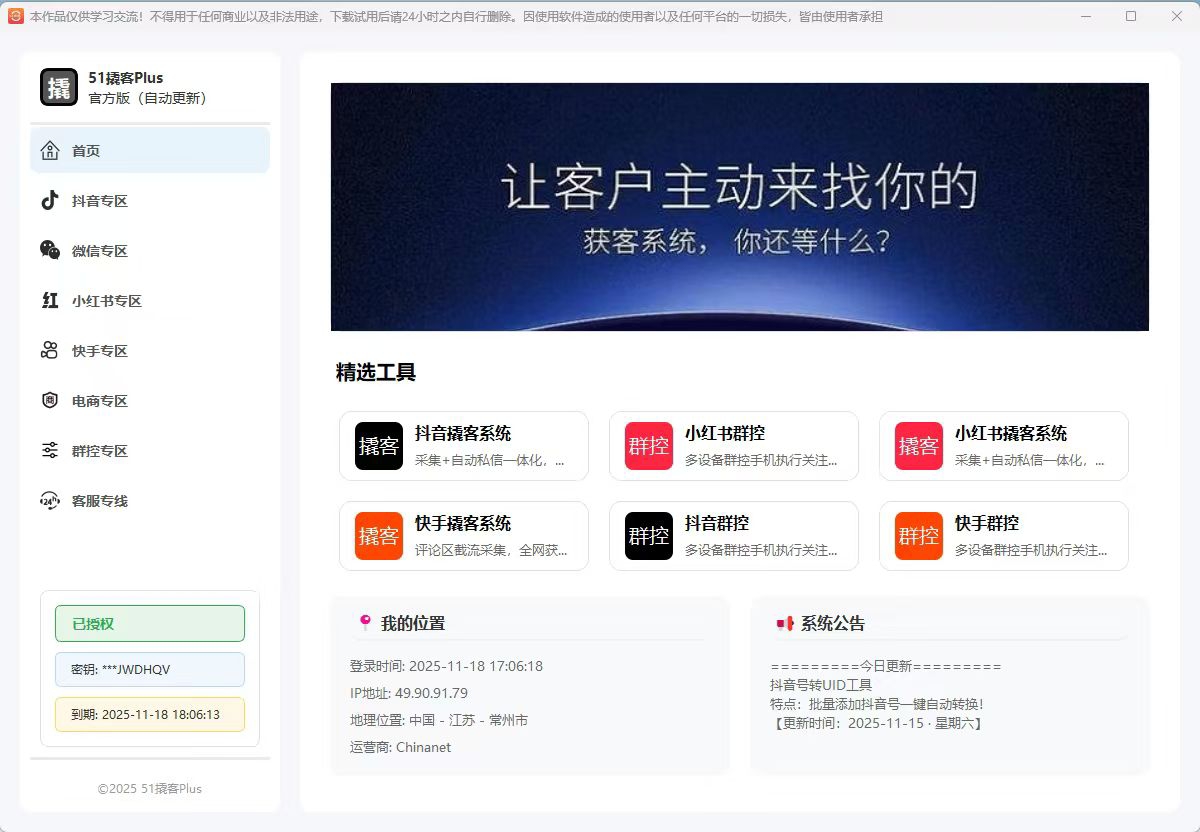Click the black 撬客 icon on 抖音撬客系统
The width and height of the screenshot is (1200, 832).
[x=377, y=446]
